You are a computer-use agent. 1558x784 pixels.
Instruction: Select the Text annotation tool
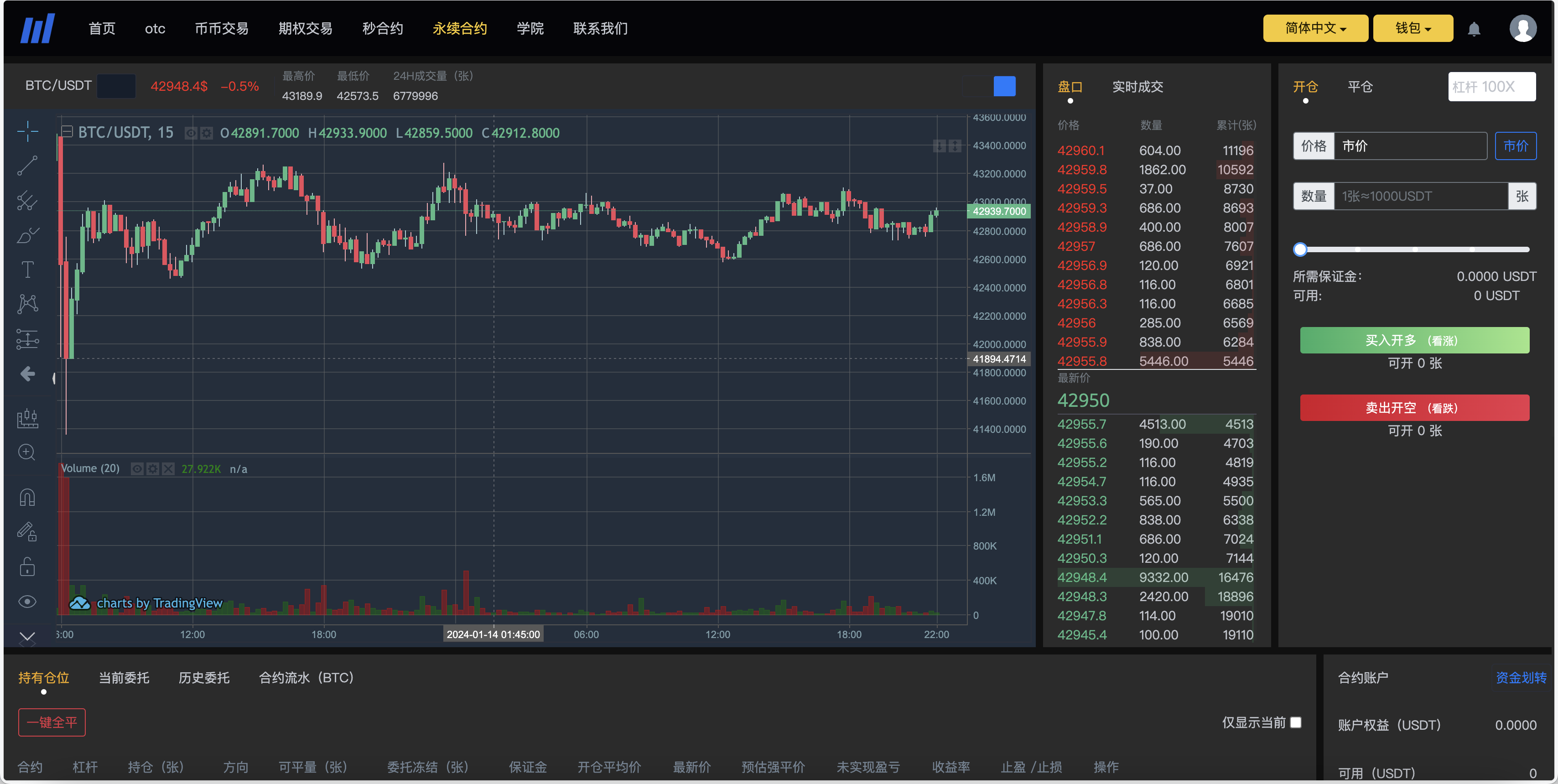(27, 269)
